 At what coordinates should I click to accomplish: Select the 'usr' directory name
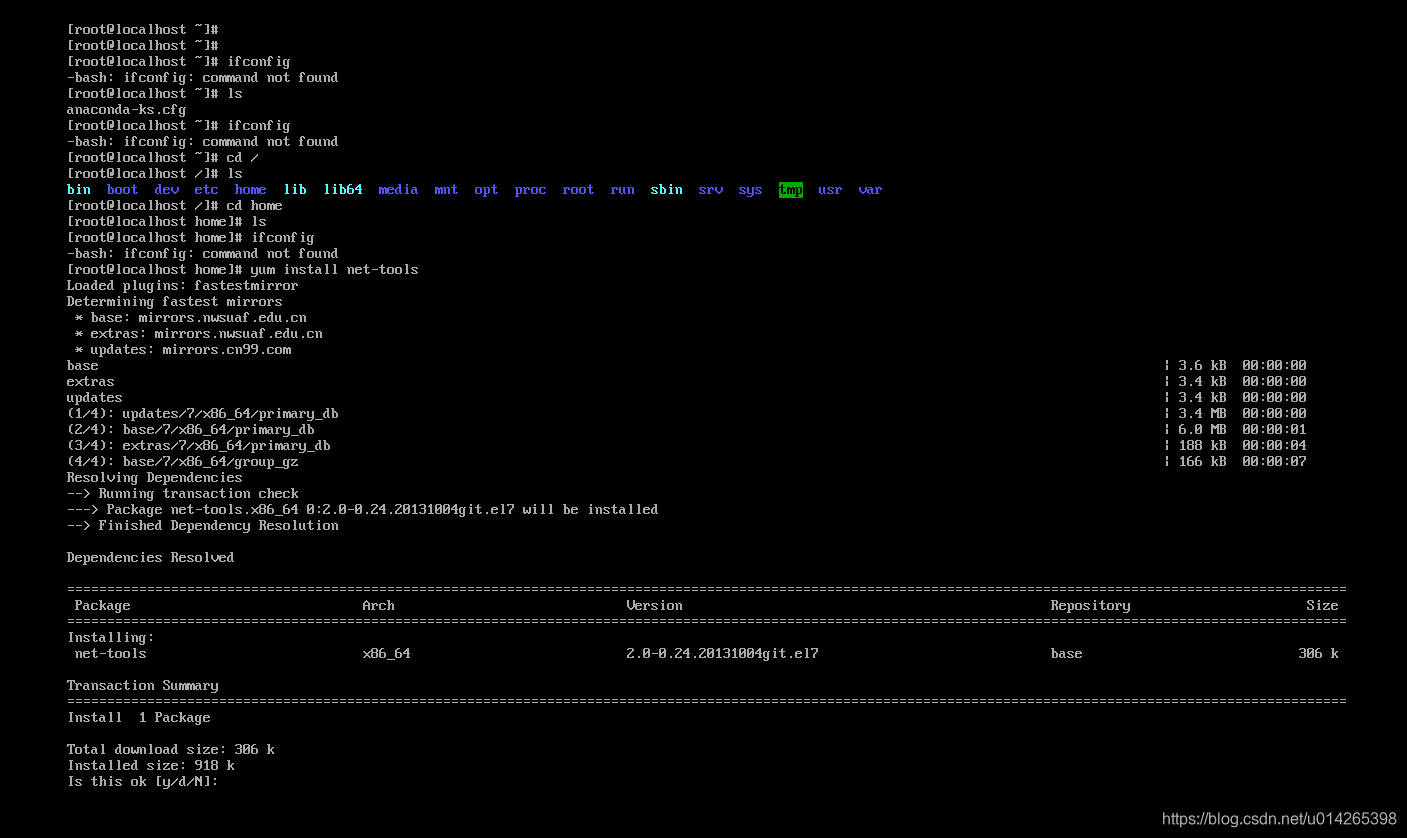831,190
